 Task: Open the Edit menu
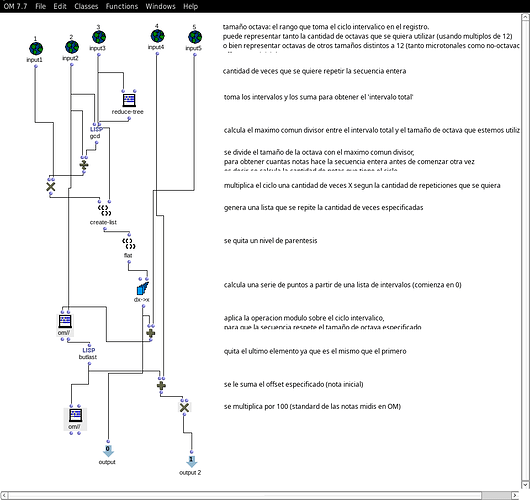tap(60, 6)
